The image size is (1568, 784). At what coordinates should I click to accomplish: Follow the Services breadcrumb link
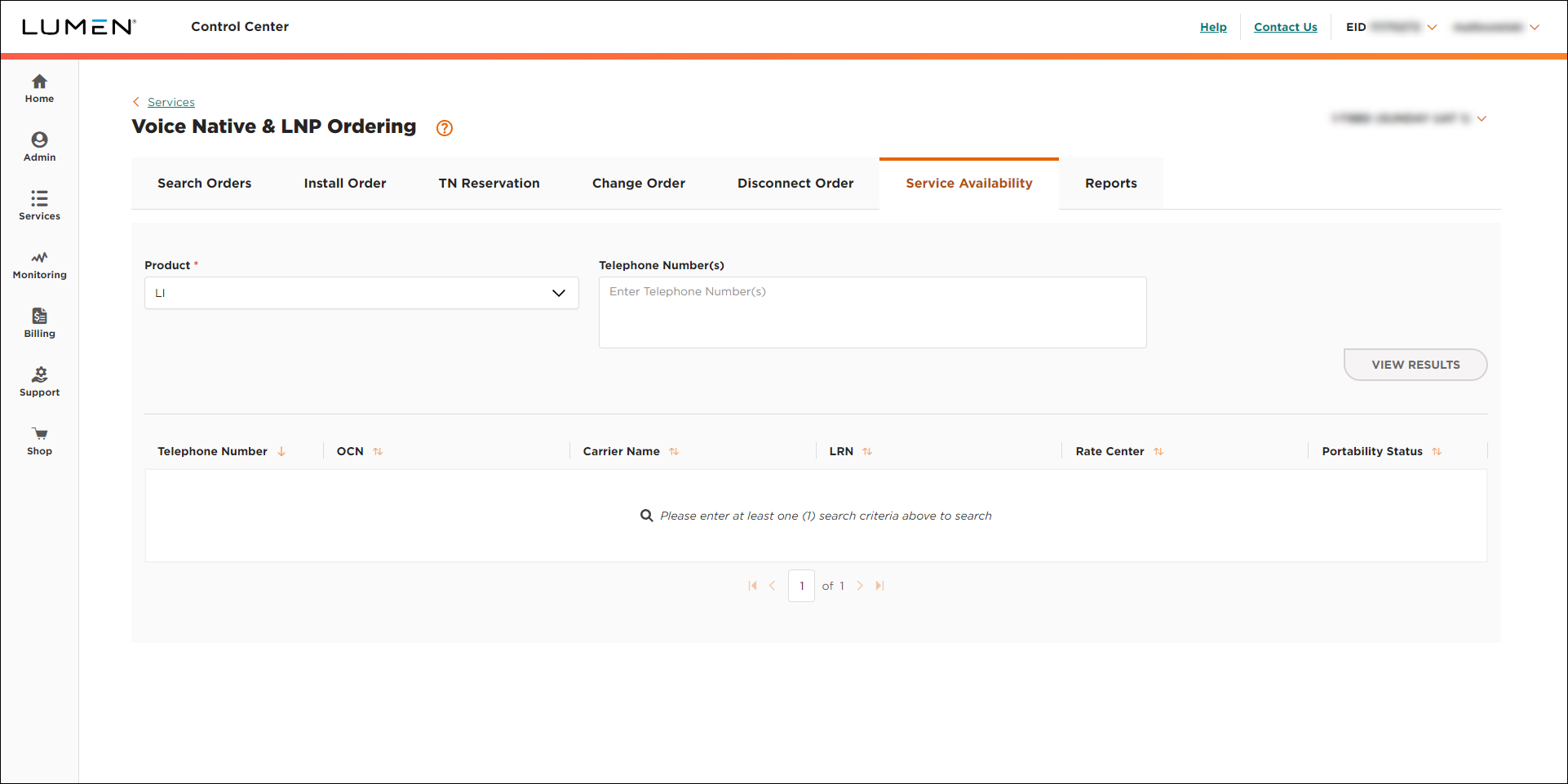coord(171,102)
